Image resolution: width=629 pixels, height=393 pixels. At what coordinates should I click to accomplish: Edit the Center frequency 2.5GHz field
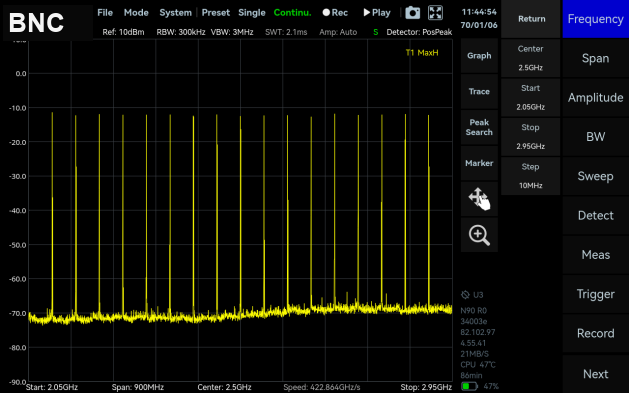pyautogui.click(x=531, y=58)
